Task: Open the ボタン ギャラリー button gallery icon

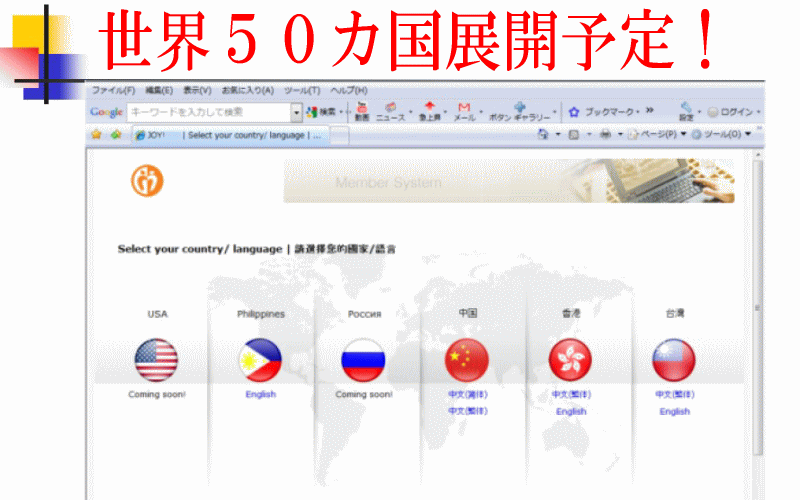Action: [x=519, y=111]
